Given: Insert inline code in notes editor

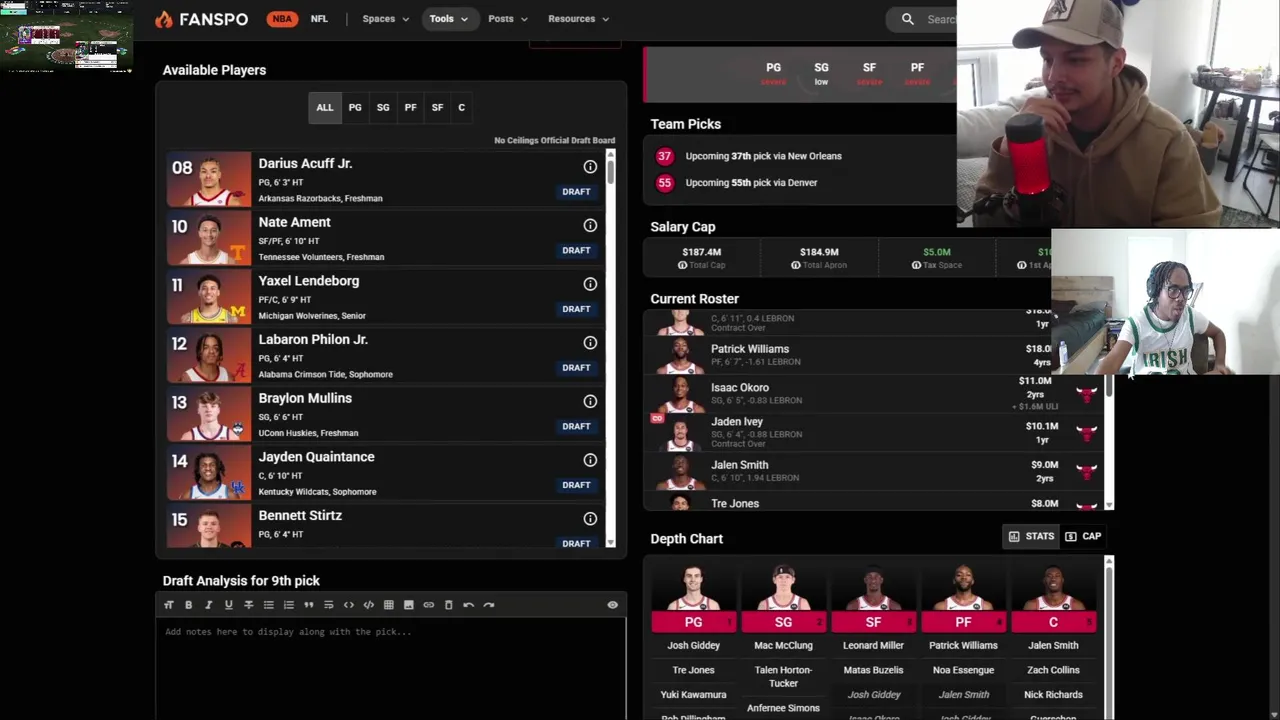Looking at the screenshot, I should coord(348,605).
